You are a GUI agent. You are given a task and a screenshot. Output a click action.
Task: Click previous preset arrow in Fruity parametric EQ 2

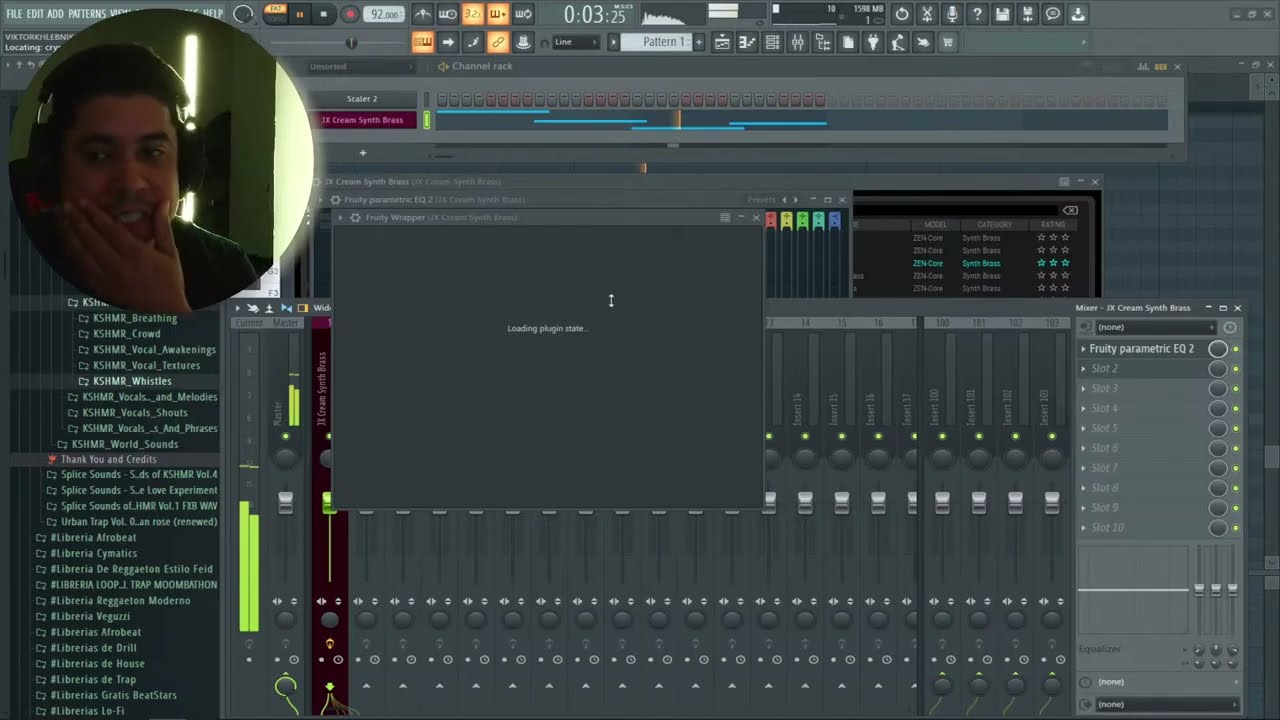click(x=784, y=200)
